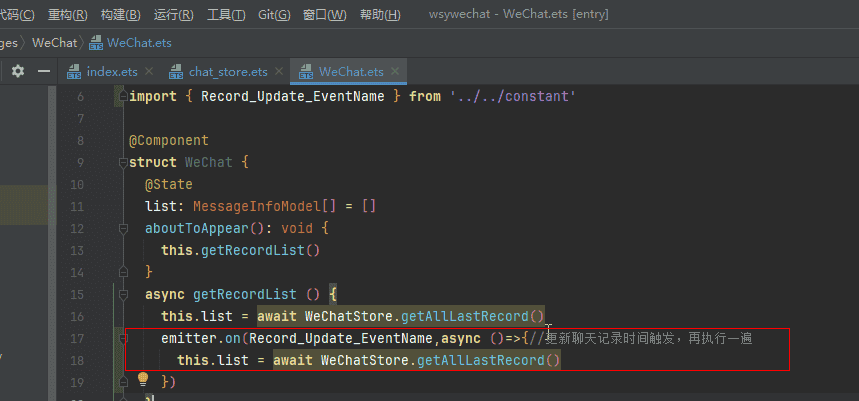Click emitter.on on line 17
The image size is (859, 401).
[x=201, y=338]
